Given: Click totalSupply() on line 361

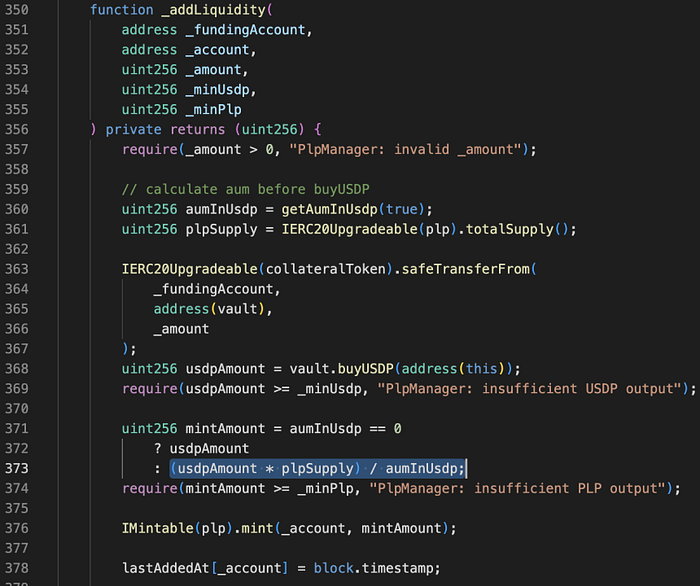Looking at the screenshot, I should [x=517, y=229].
